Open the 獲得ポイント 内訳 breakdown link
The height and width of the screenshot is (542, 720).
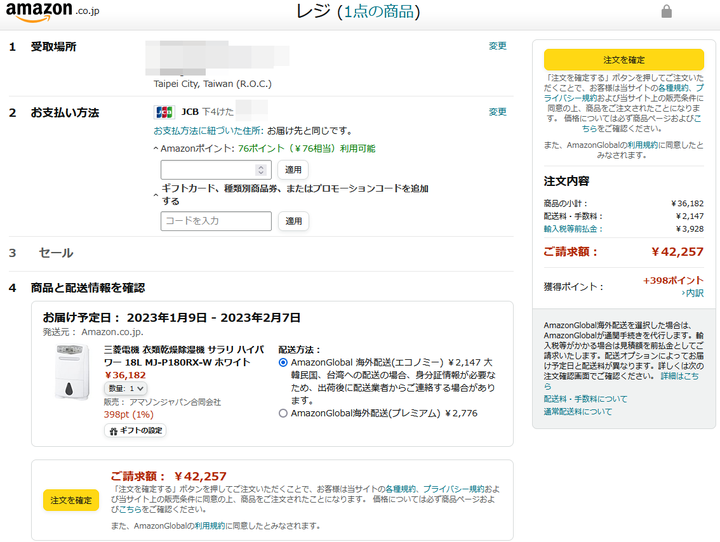[x=692, y=293]
